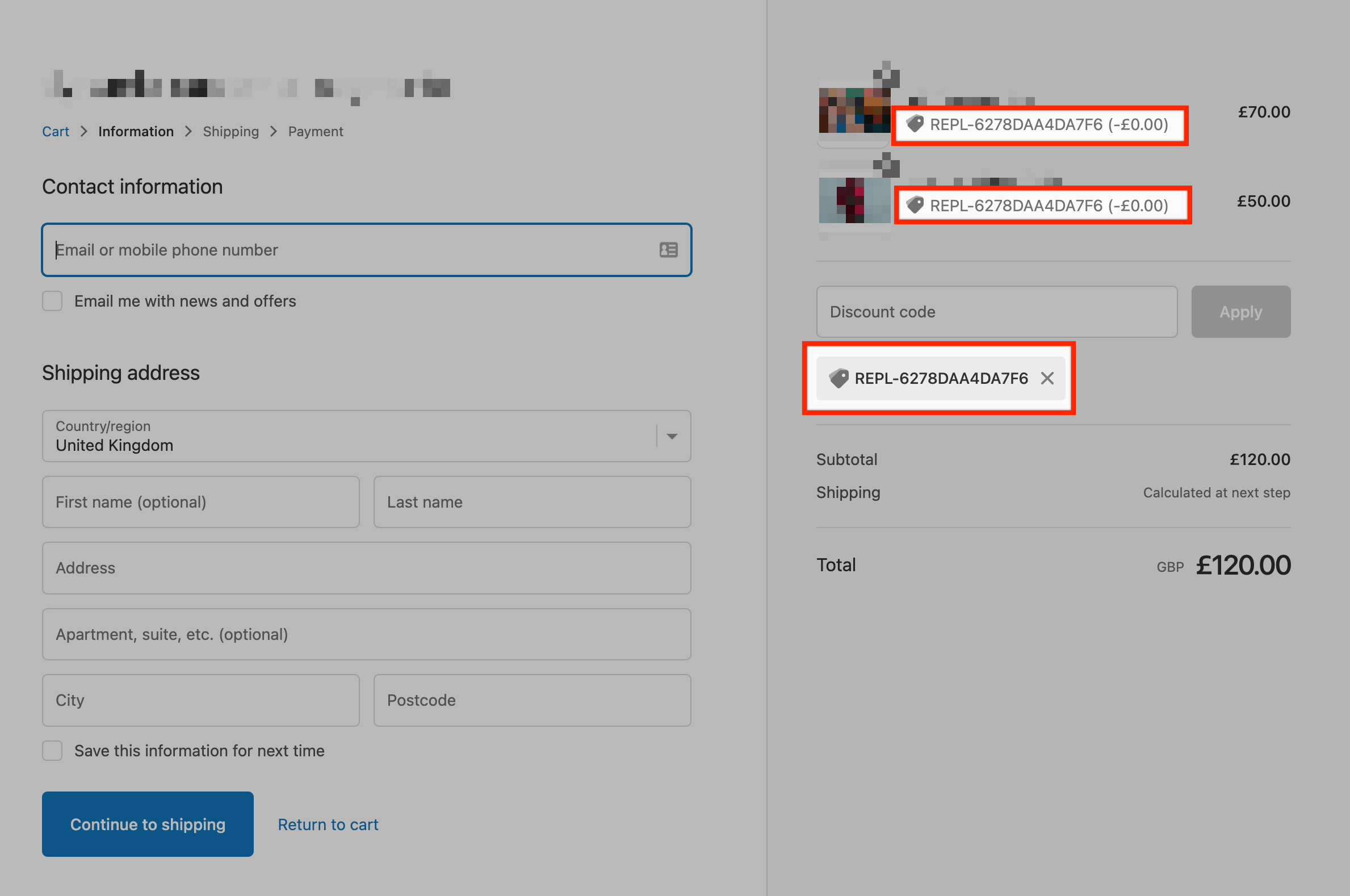Click tag icon on the £50.00 item discount

pyautogui.click(x=915, y=204)
